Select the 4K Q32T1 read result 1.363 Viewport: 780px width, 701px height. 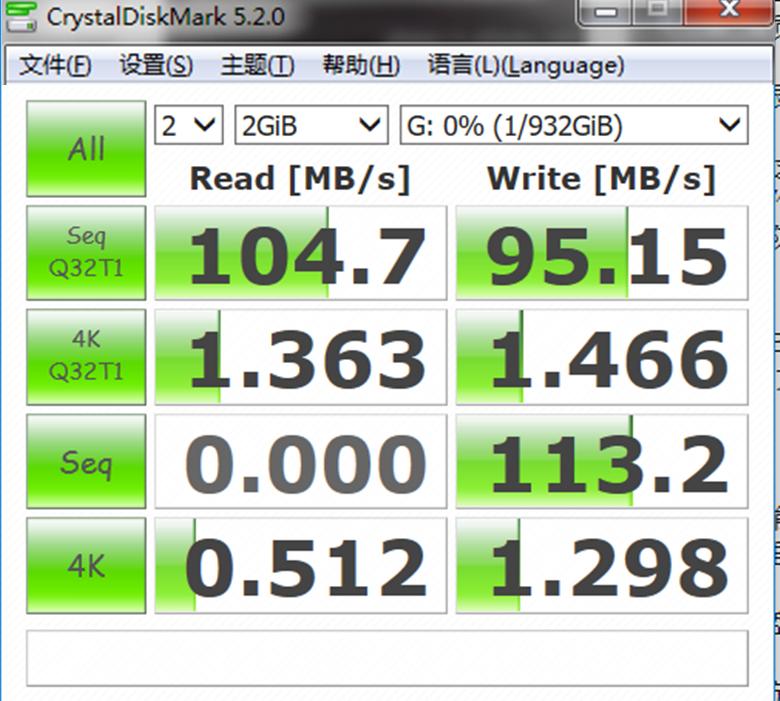301,357
